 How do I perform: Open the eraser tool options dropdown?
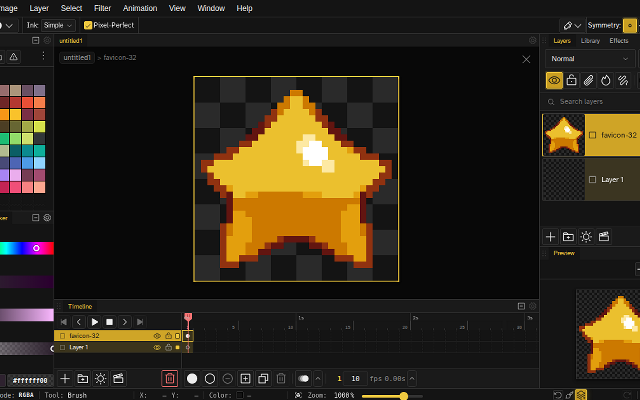572,26
